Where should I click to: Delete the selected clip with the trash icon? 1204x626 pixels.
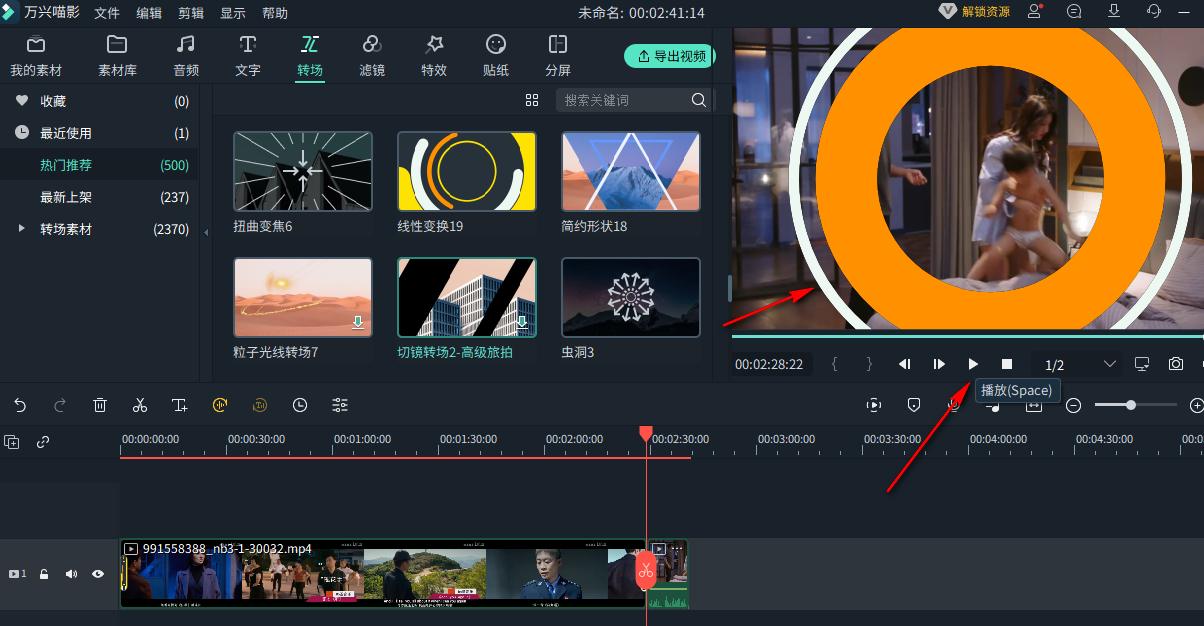(100, 405)
